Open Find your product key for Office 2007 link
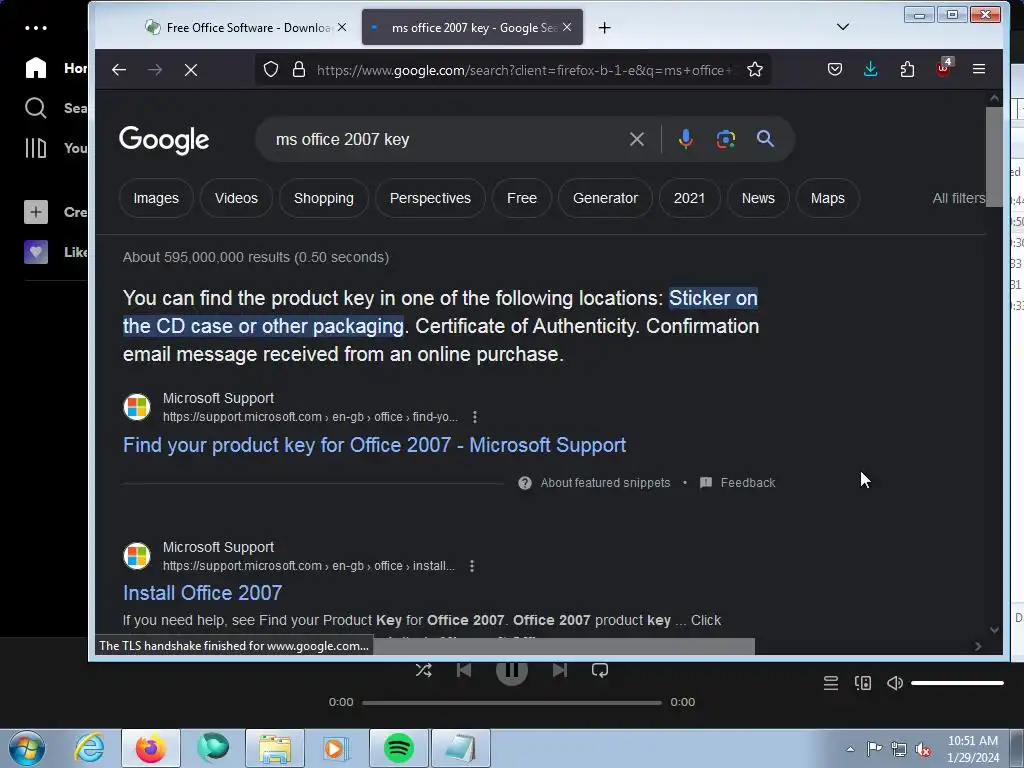 coord(375,445)
